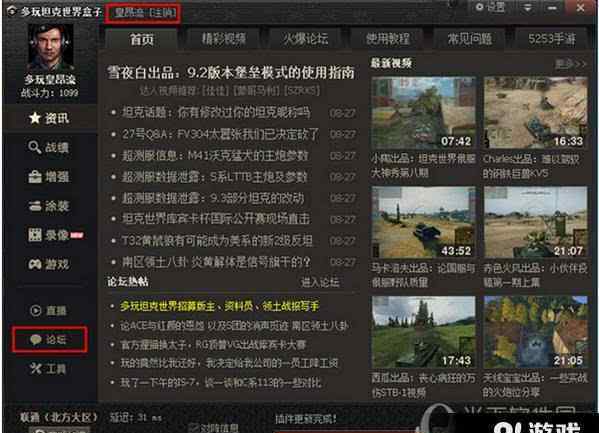Open news item 南区领土八卦 炎黄解体
Screen dimensions: 599x433
click(x=216, y=262)
